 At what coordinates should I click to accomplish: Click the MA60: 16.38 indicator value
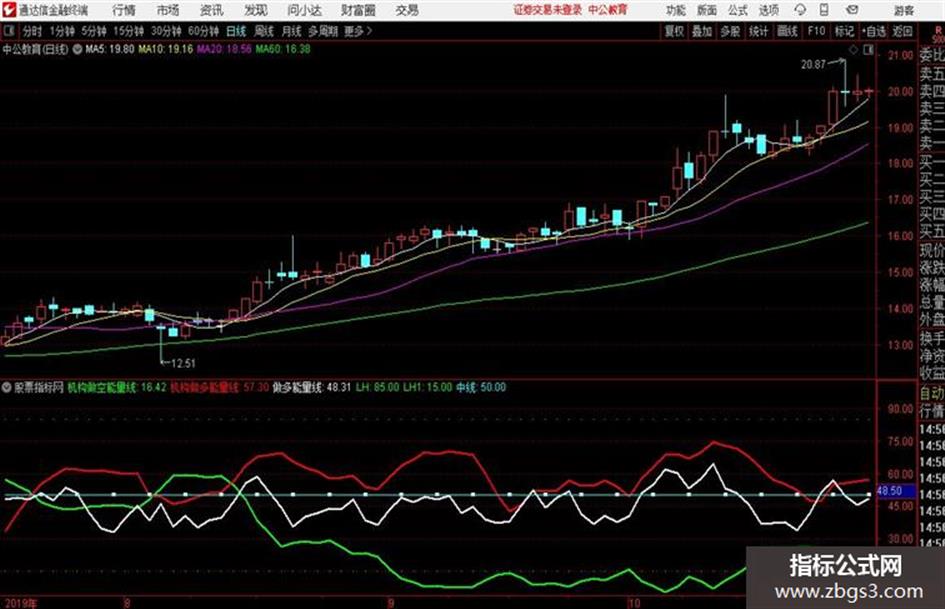(x=283, y=49)
